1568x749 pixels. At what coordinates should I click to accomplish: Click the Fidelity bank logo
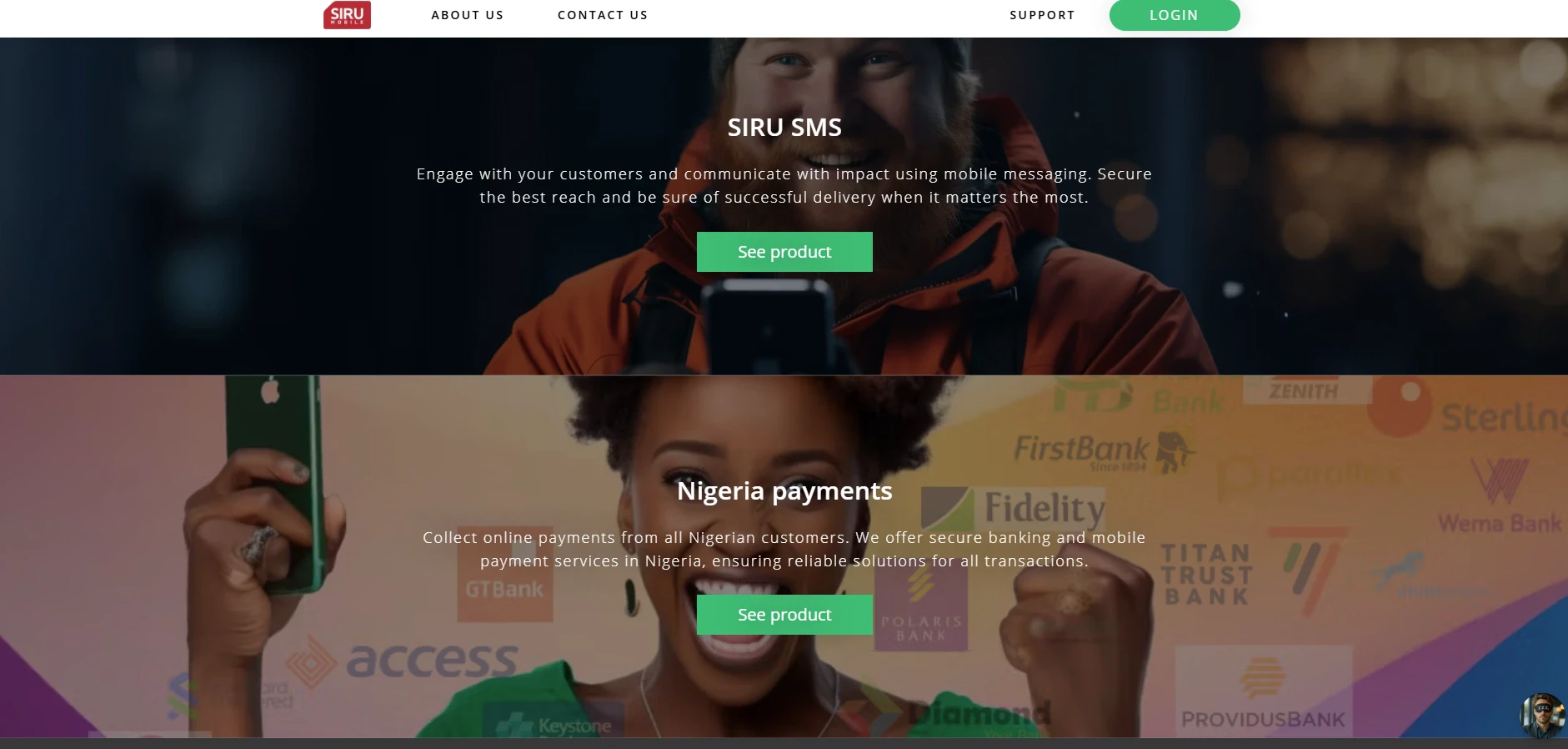1014,509
